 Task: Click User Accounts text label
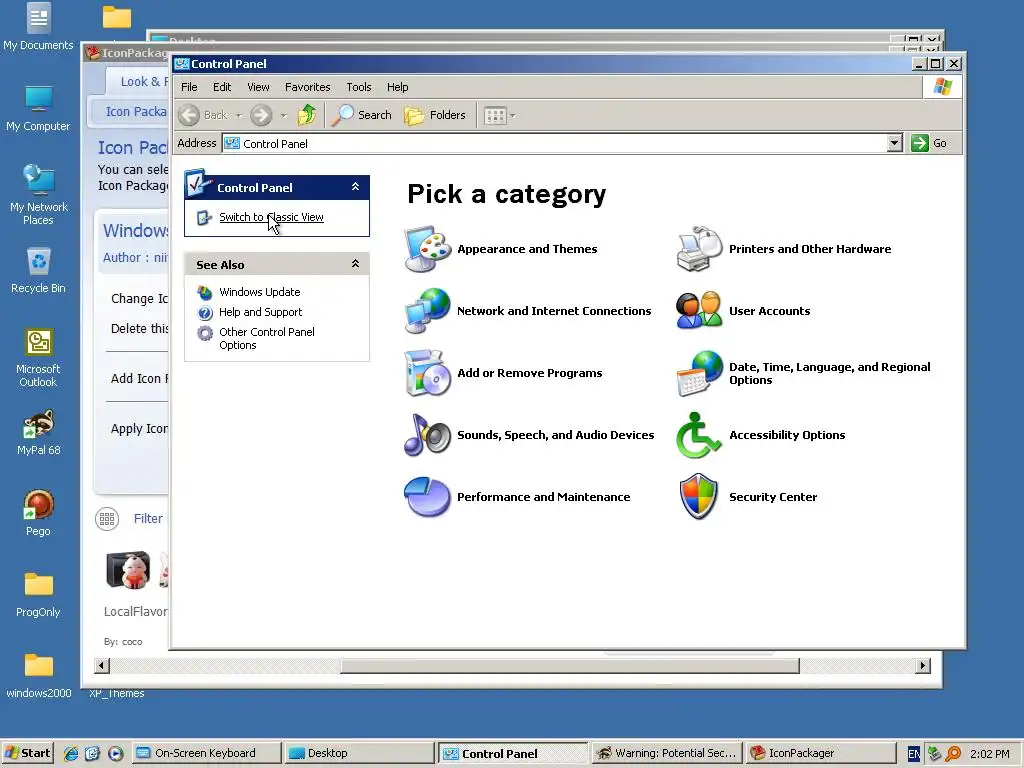click(769, 311)
